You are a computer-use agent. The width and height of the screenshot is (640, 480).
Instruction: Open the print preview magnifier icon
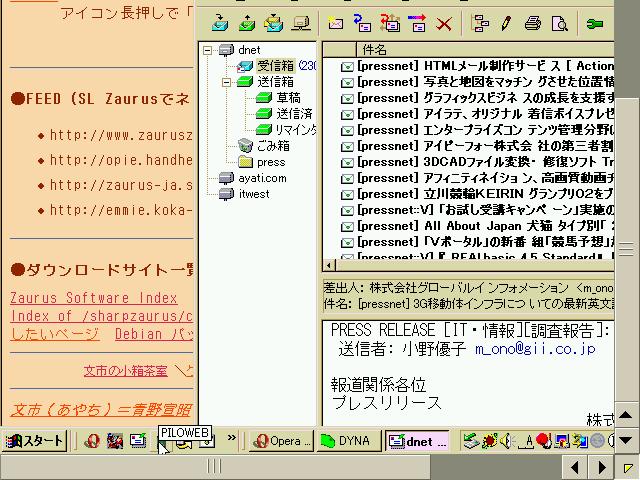557,22
